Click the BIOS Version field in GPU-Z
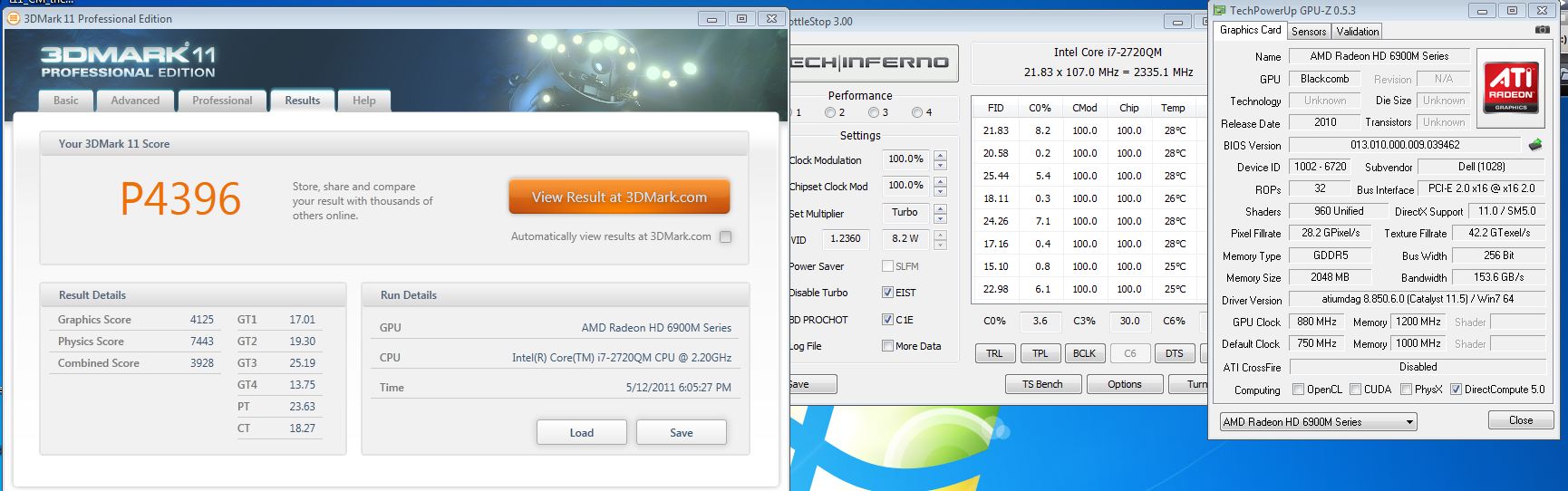Image resolution: width=1568 pixels, height=491 pixels. pos(1405,145)
